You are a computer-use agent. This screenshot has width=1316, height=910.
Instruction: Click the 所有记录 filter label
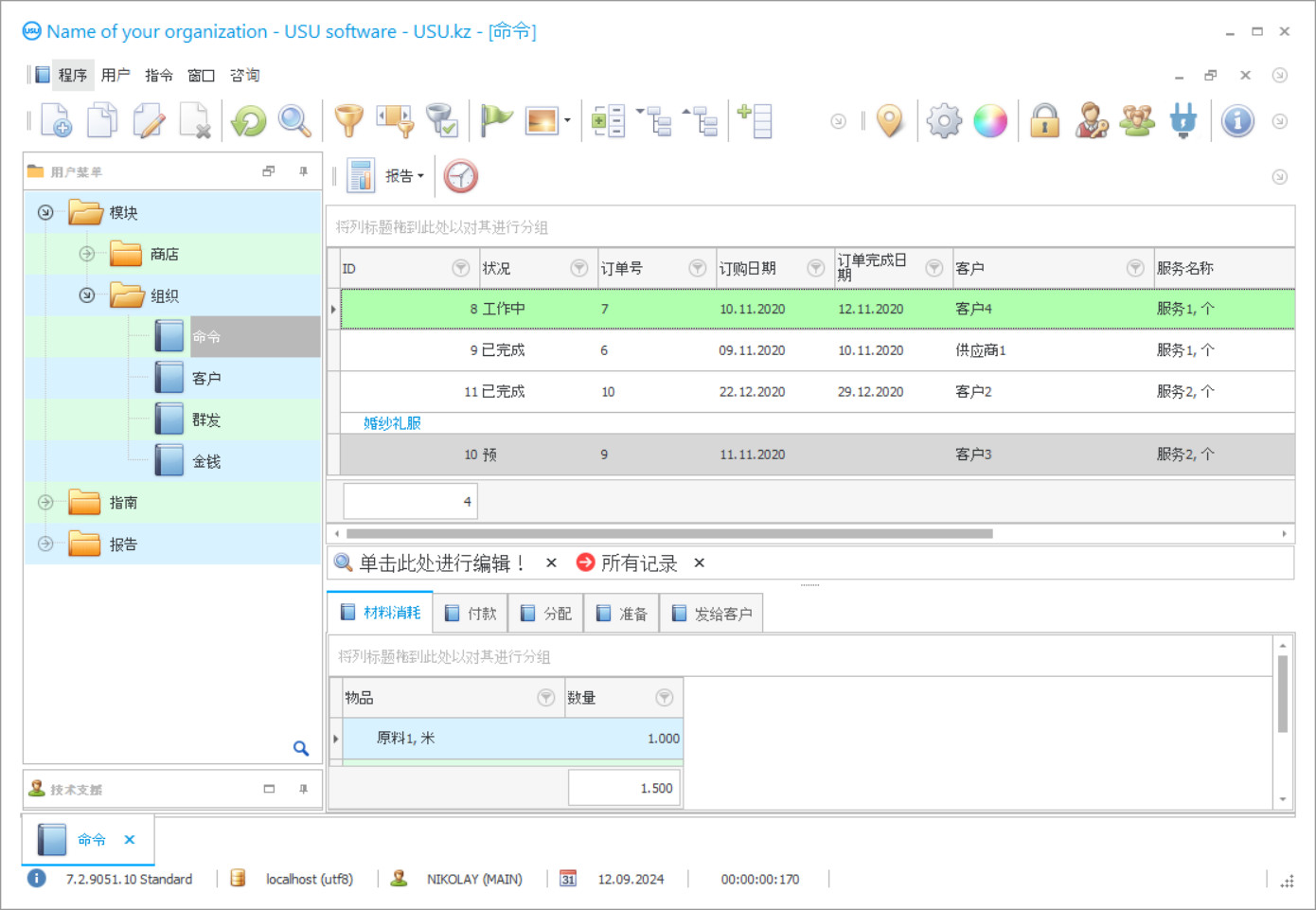[x=639, y=563]
